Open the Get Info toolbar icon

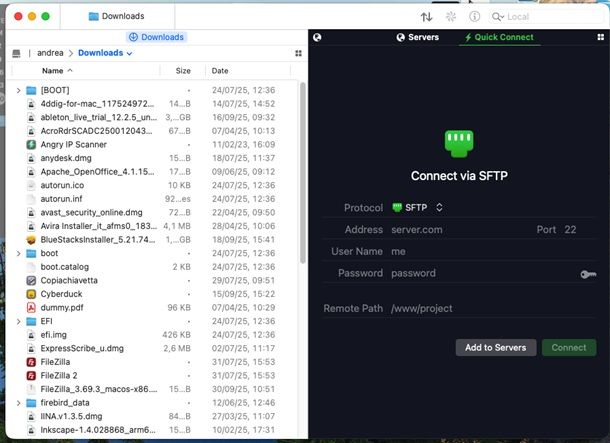tap(474, 16)
